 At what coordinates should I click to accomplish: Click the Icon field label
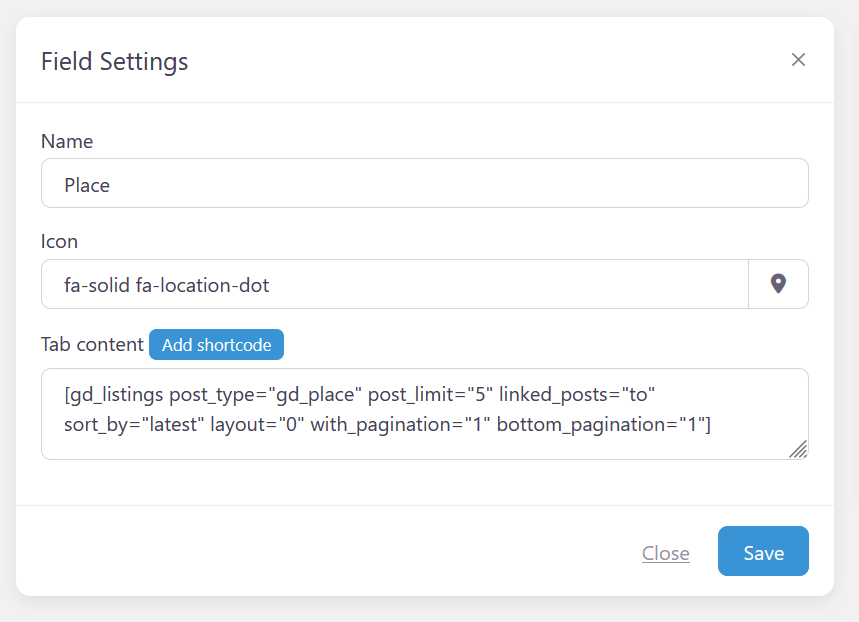(x=59, y=241)
